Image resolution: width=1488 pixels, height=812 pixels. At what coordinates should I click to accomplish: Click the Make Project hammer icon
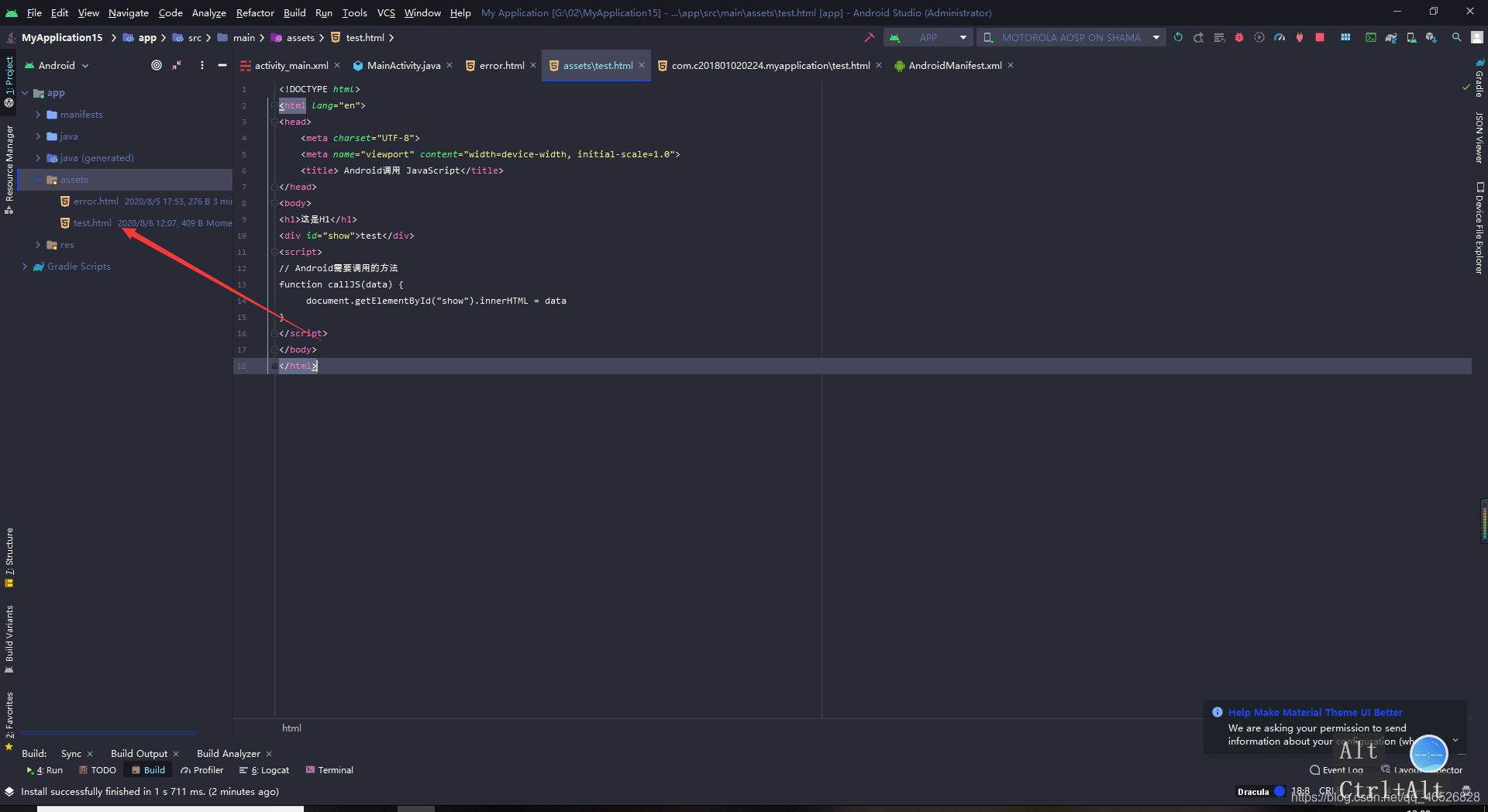pyautogui.click(x=869, y=37)
